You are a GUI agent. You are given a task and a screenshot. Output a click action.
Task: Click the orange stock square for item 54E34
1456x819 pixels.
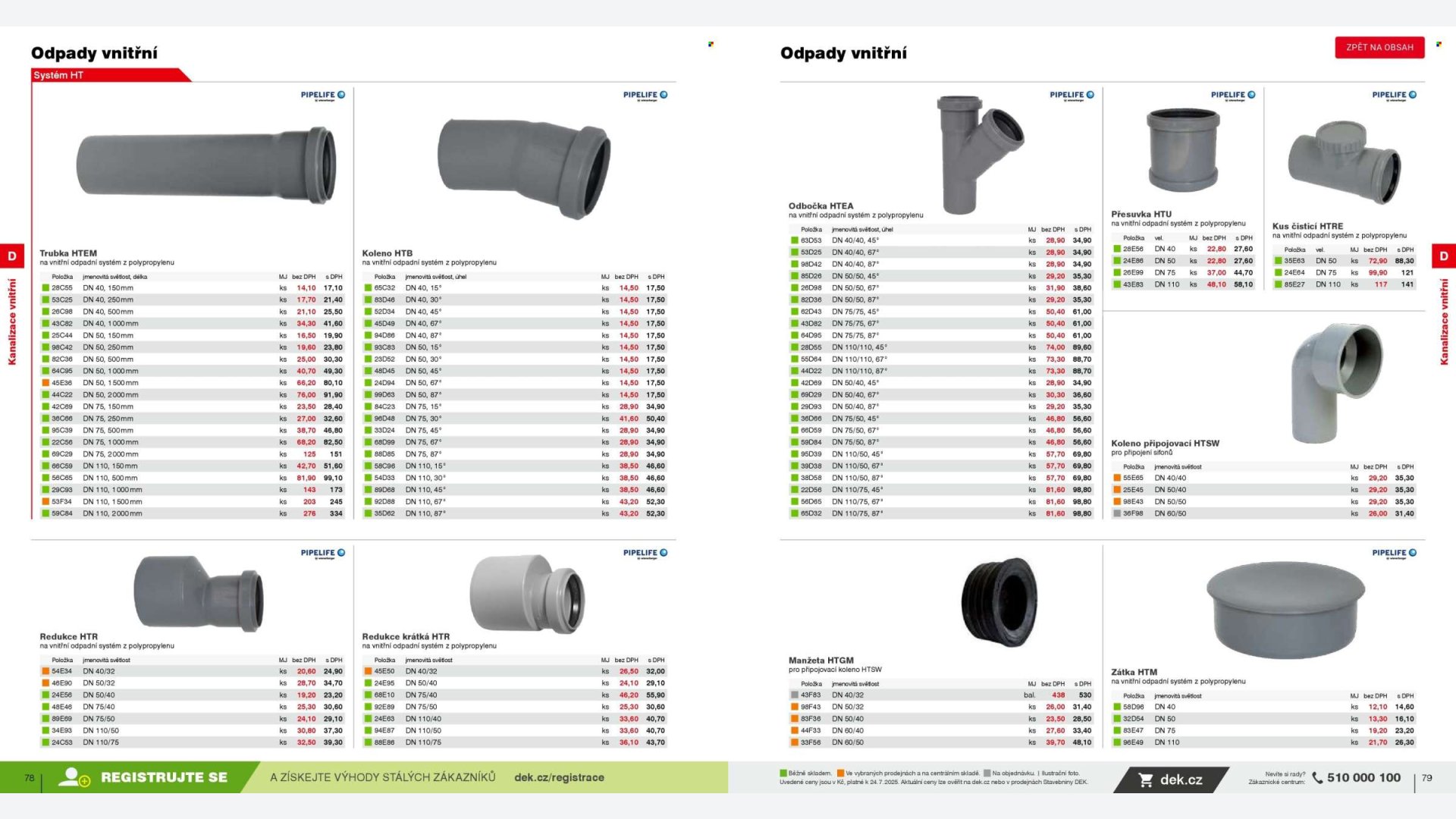pyautogui.click(x=45, y=671)
